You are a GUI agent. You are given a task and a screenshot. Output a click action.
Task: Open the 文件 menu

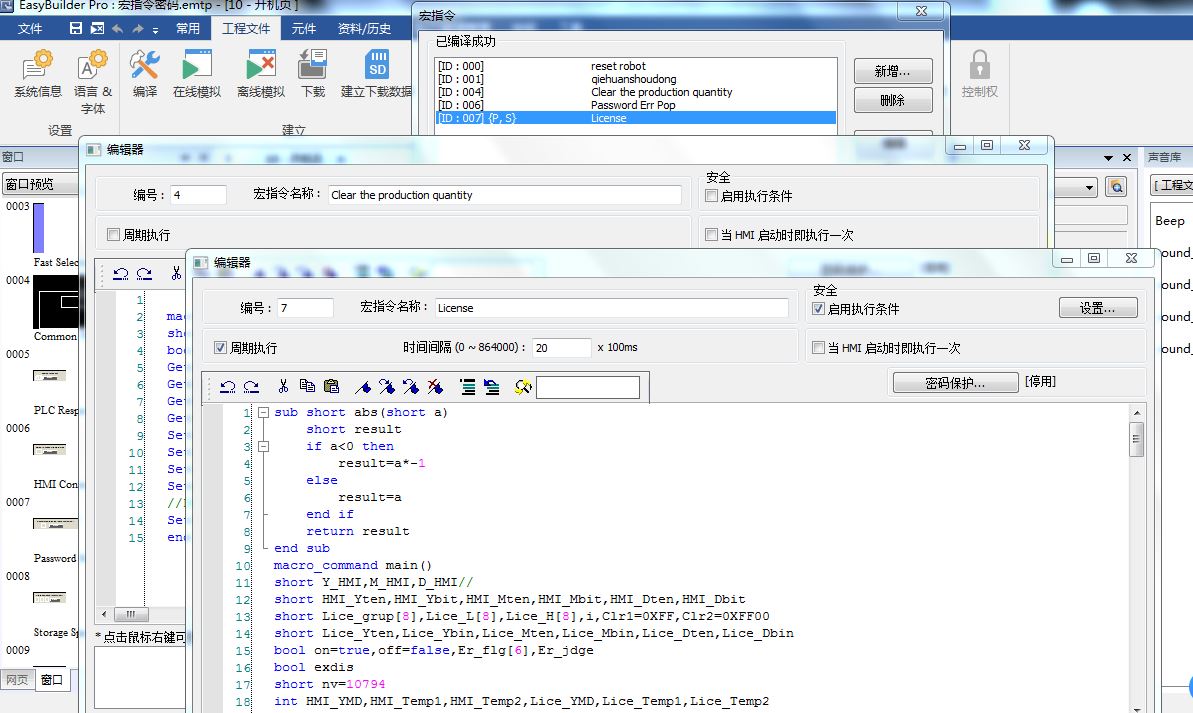pos(30,28)
